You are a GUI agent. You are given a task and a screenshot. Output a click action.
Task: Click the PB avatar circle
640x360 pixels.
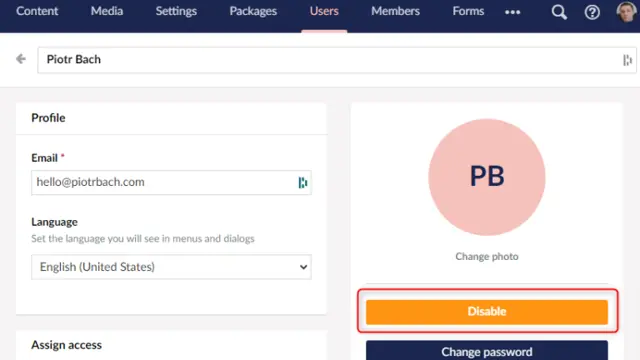point(487,177)
